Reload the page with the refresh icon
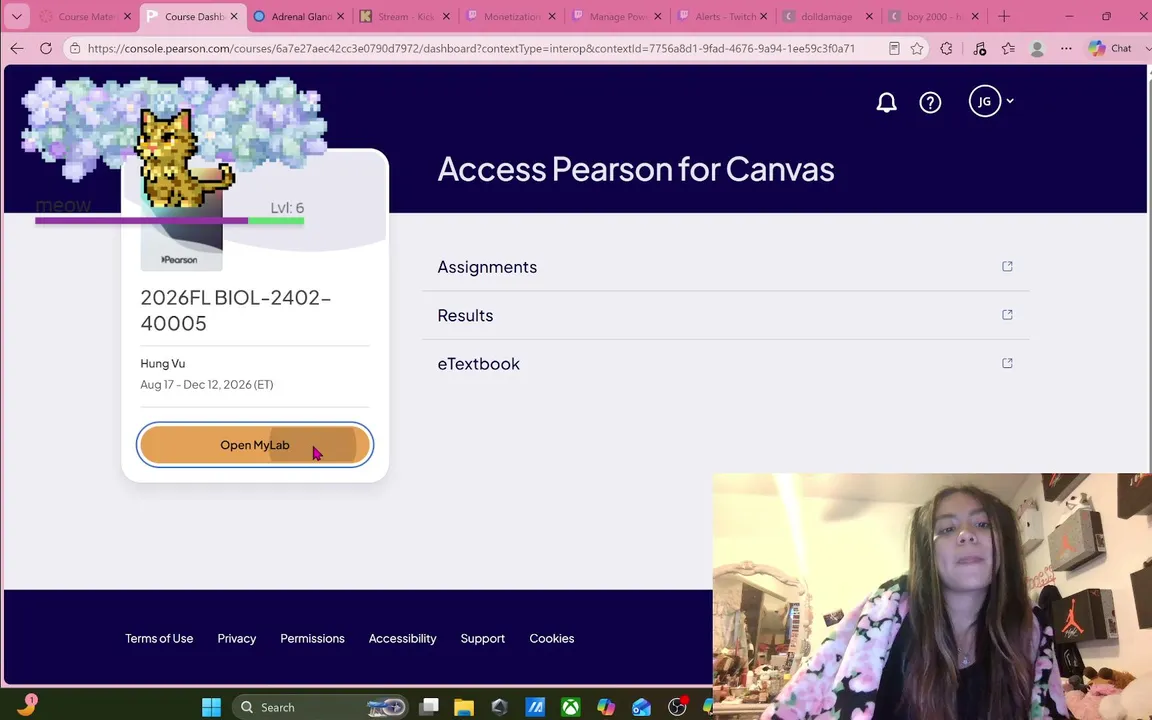Image resolution: width=1152 pixels, height=720 pixels. tap(46, 48)
